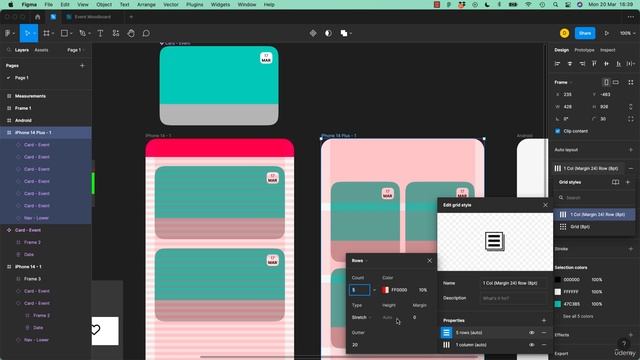This screenshot has width=640, height=360.
Task: Switch to the Inspect tab
Action: pos(608,50)
